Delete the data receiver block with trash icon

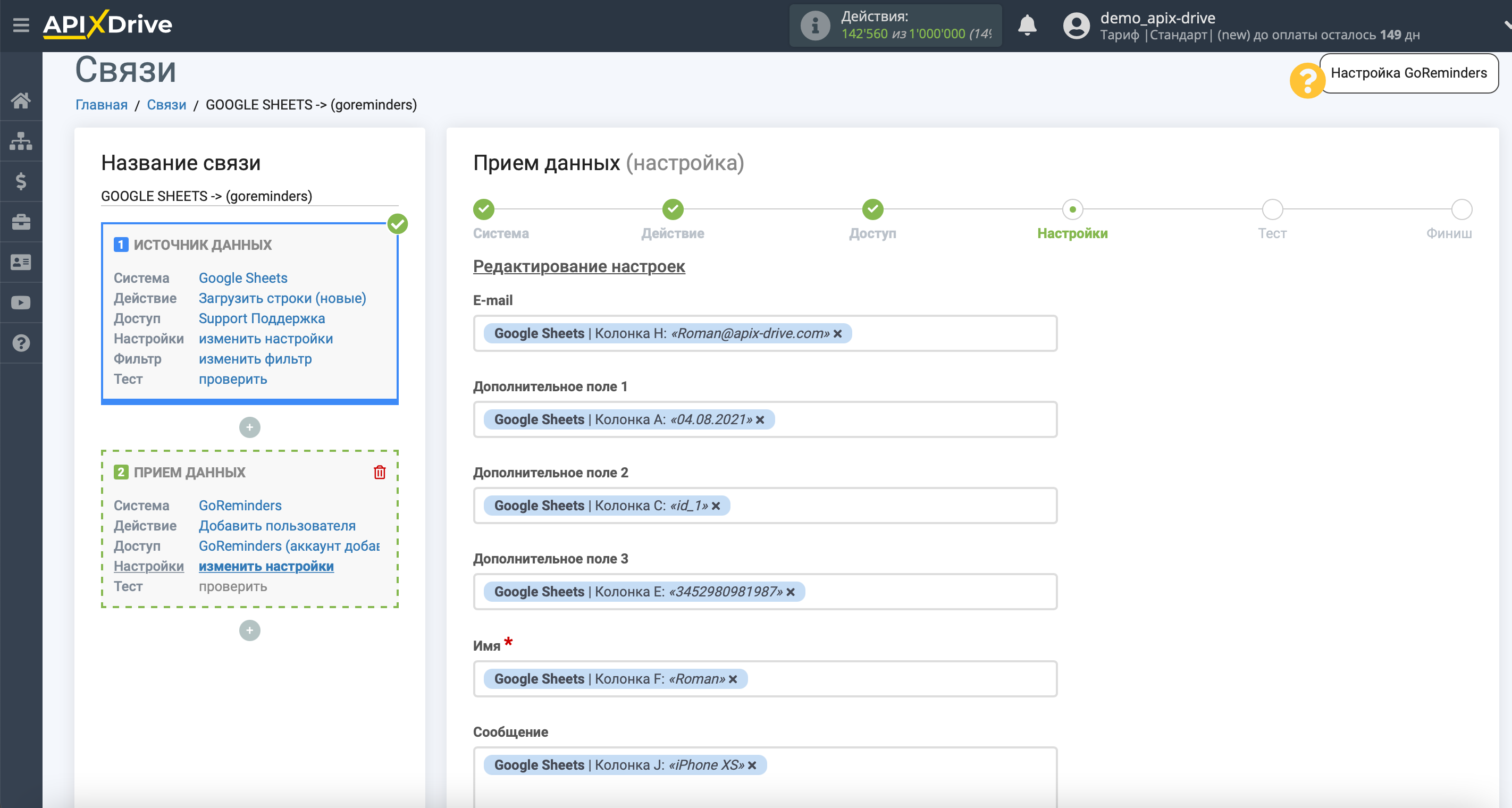[x=380, y=473]
